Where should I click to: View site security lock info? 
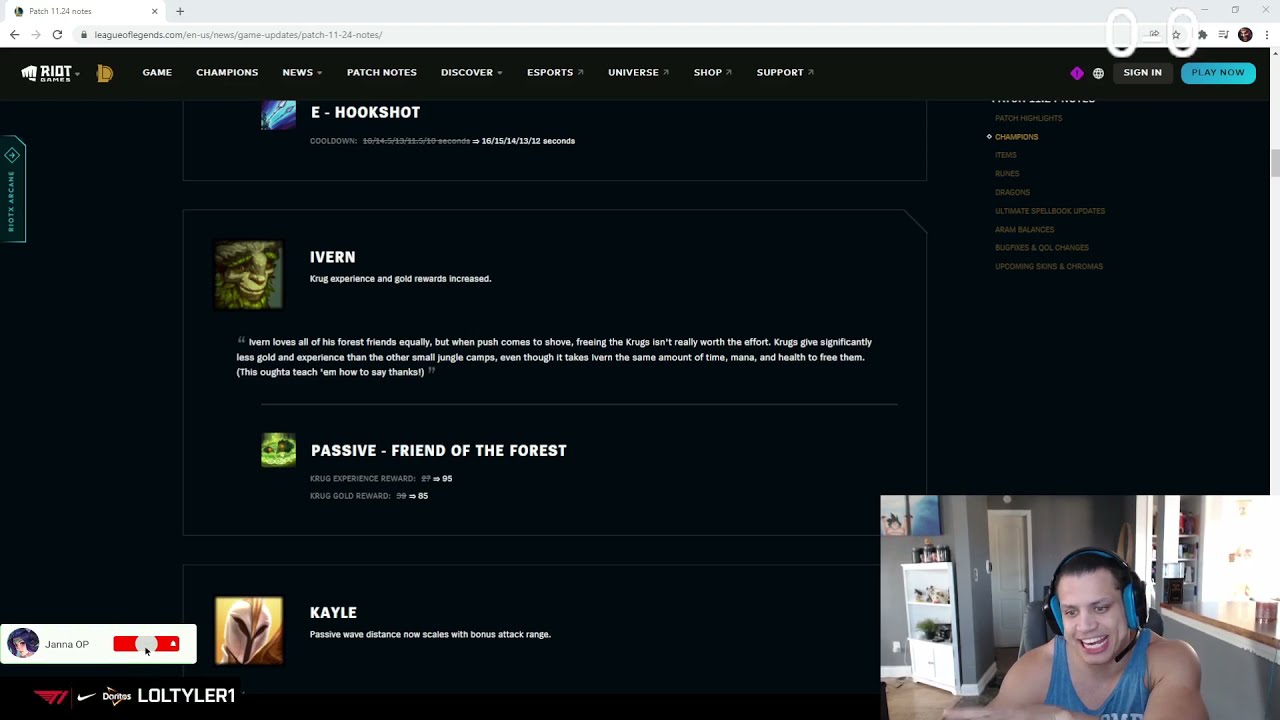(x=84, y=35)
